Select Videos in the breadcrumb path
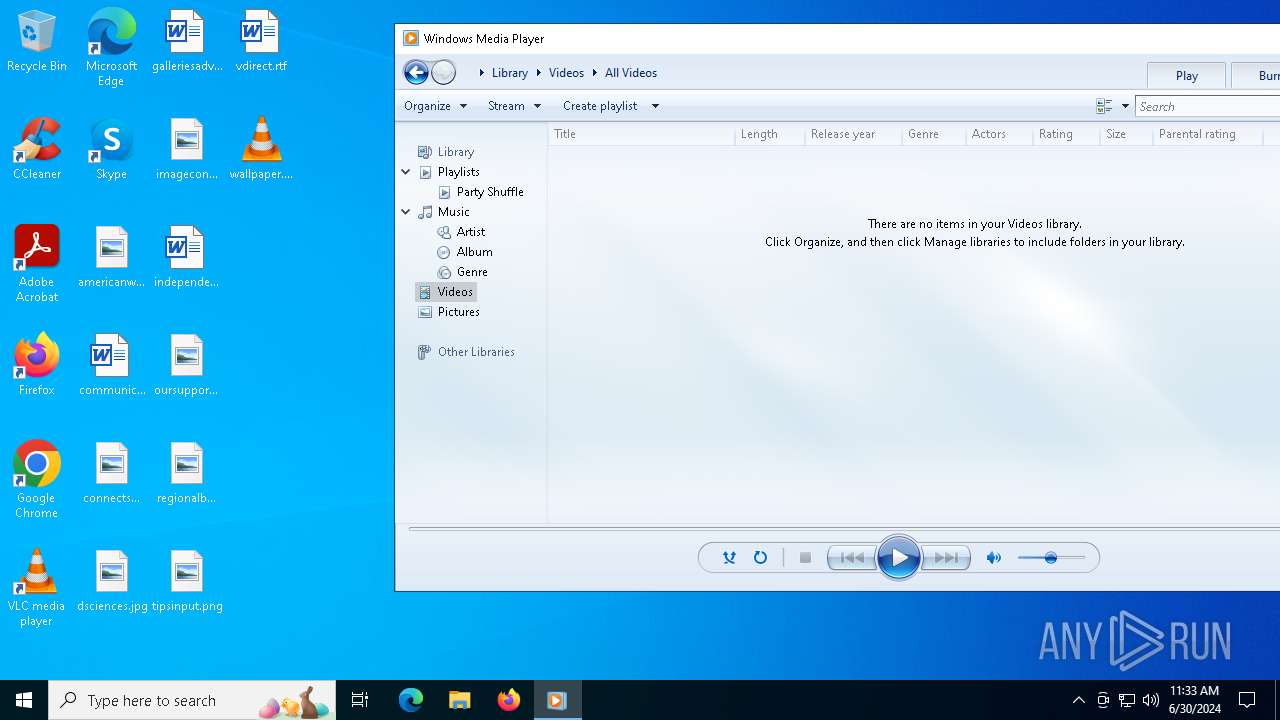 coord(566,73)
